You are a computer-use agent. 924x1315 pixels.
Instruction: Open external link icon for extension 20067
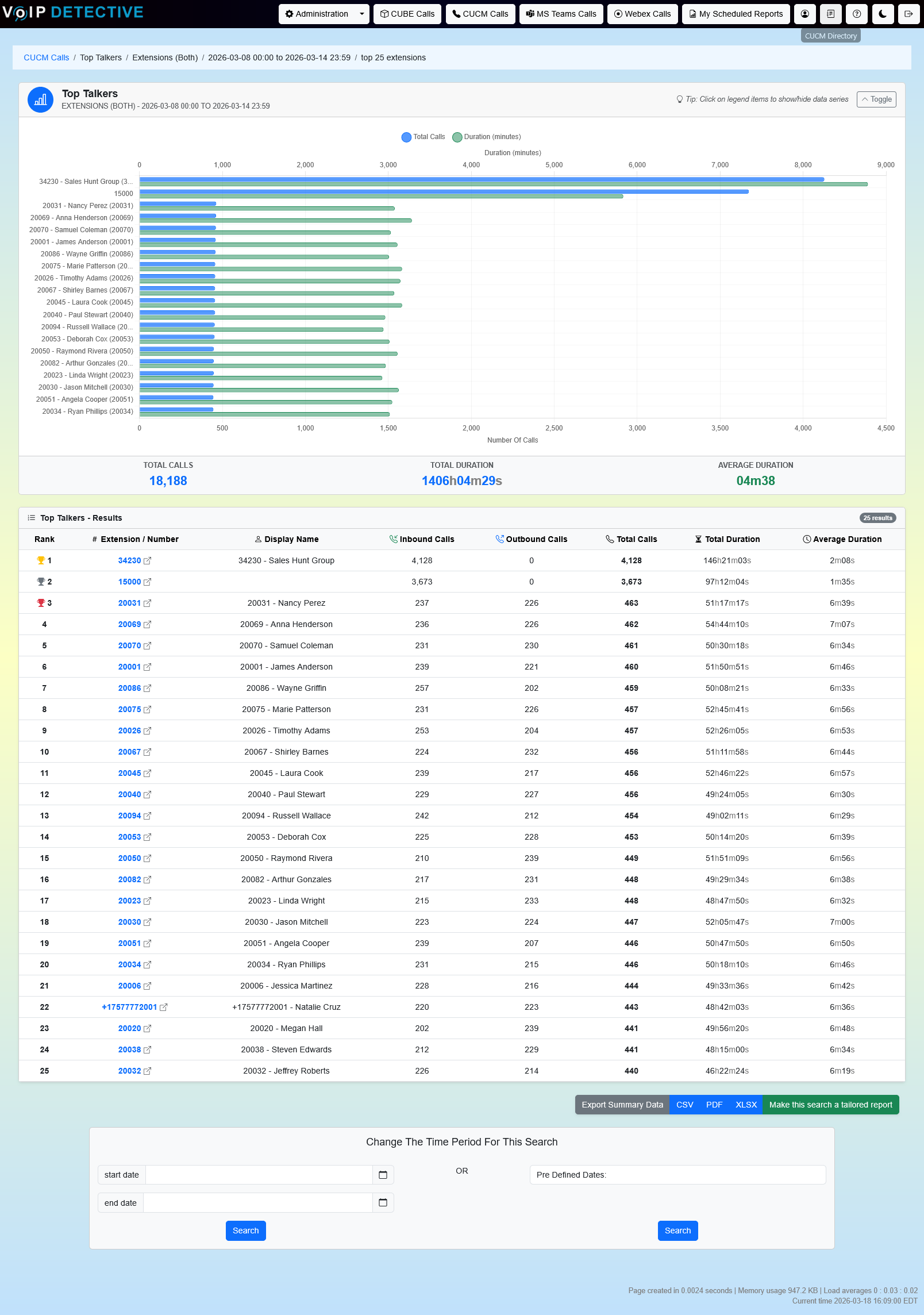coord(147,752)
